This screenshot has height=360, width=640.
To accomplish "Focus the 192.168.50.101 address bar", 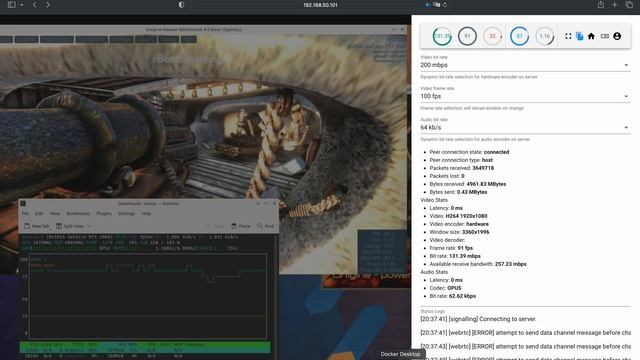I will click(320, 5).
